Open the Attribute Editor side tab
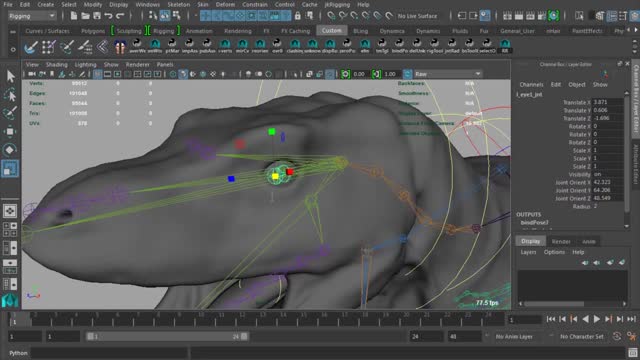This screenshot has height=360, width=640. point(636,163)
